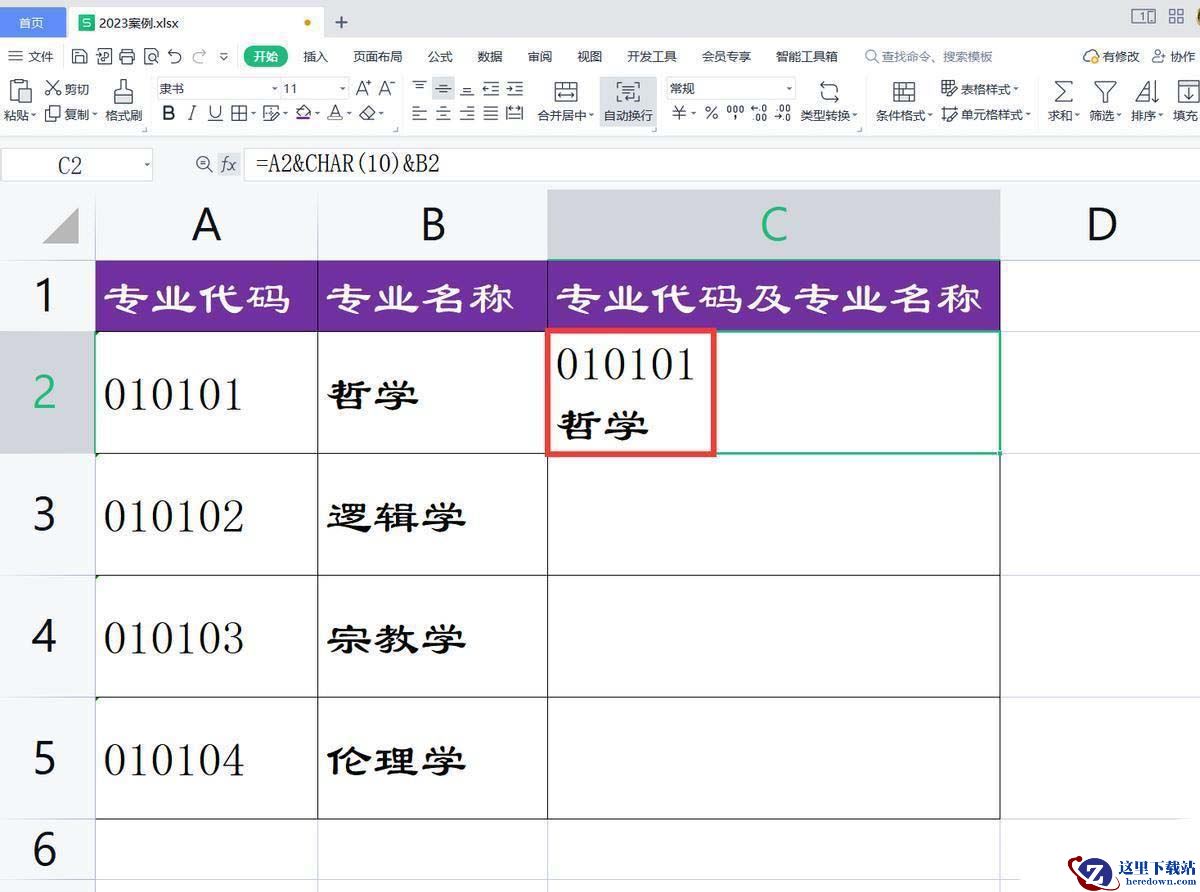1200x892 pixels.
Task: Click the Print icon in quick access toolbar
Action: pyautogui.click(x=127, y=57)
